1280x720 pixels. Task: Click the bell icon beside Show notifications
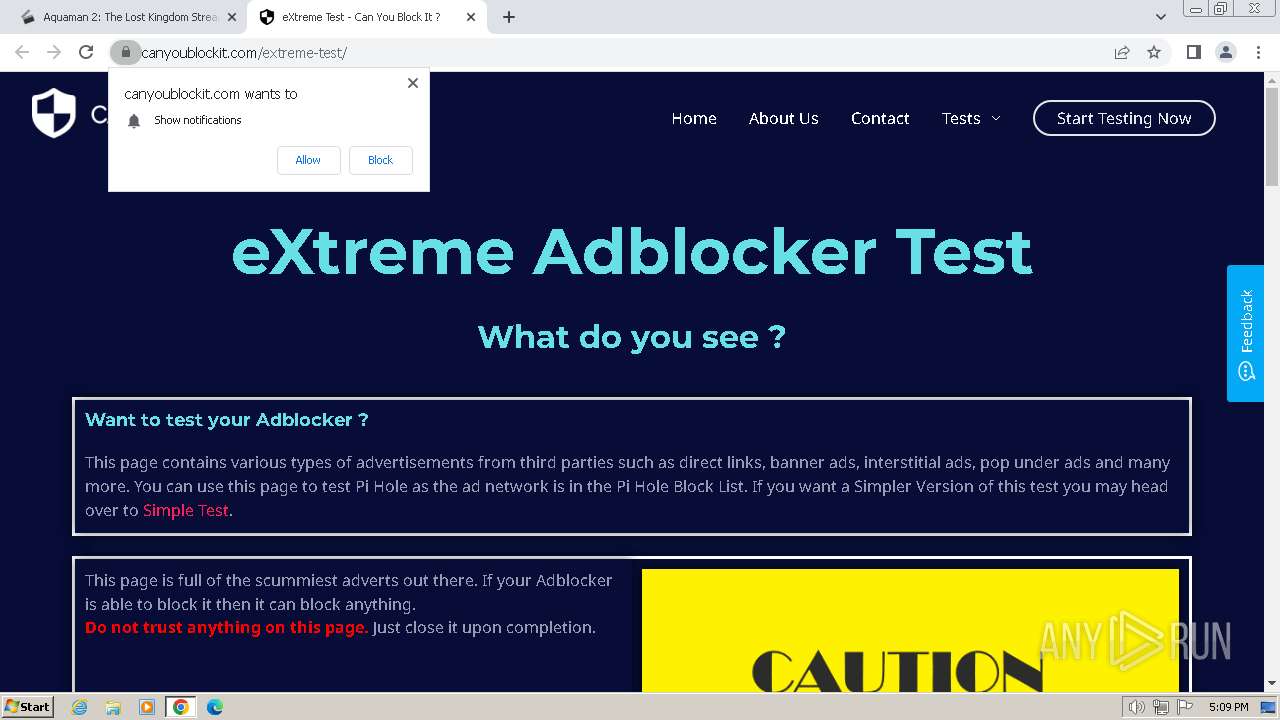tap(134, 120)
